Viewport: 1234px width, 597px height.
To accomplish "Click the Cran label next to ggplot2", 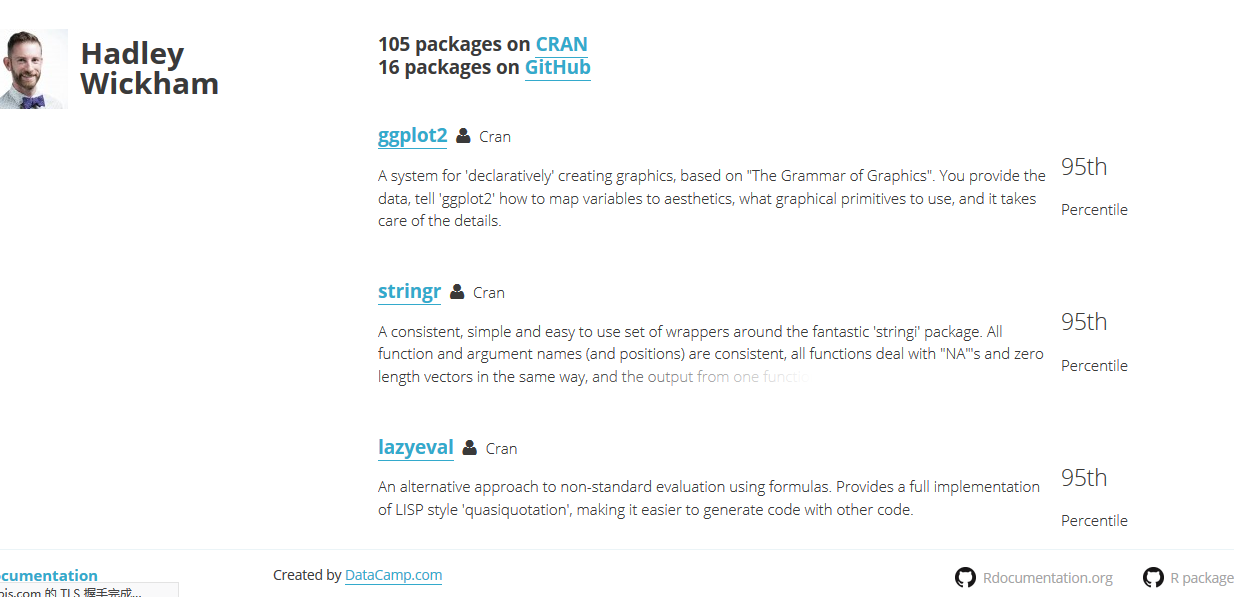I will tap(495, 137).
